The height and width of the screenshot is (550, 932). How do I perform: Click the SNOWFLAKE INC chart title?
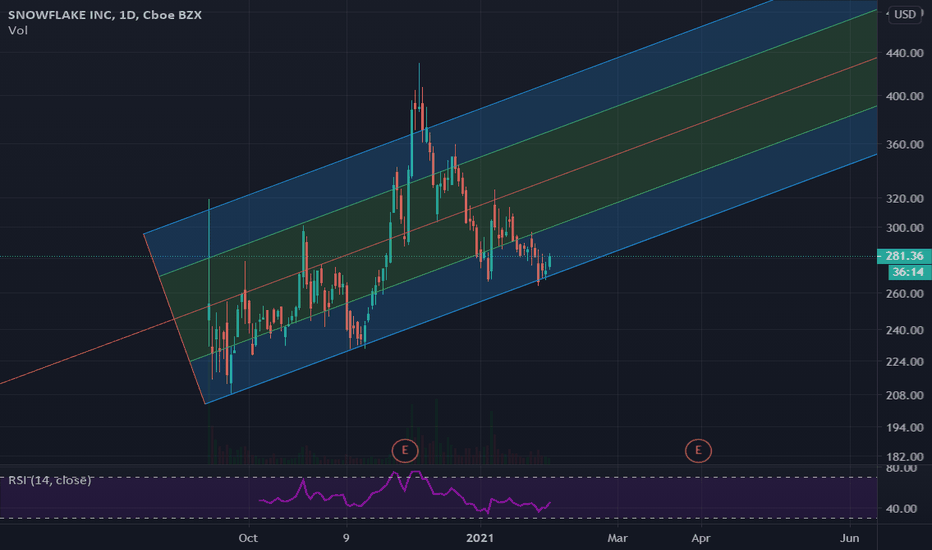tap(105, 15)
